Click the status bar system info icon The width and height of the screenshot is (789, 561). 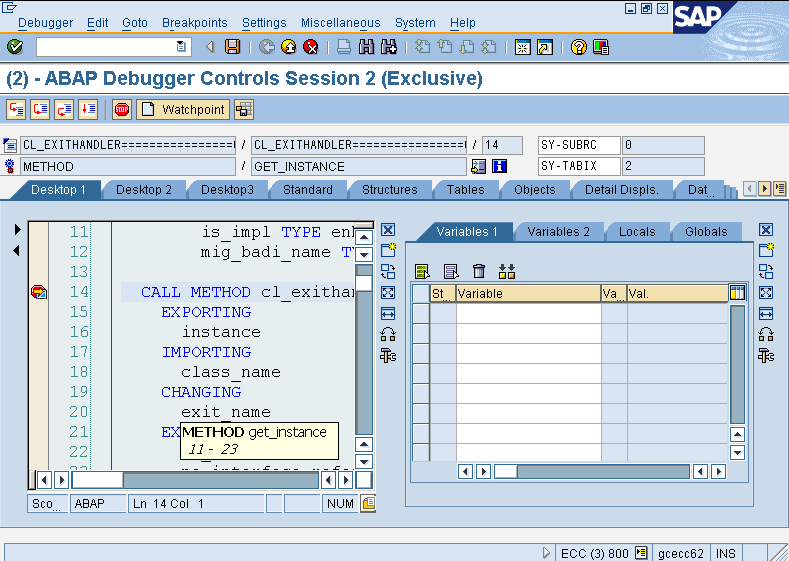click(641, 552)
